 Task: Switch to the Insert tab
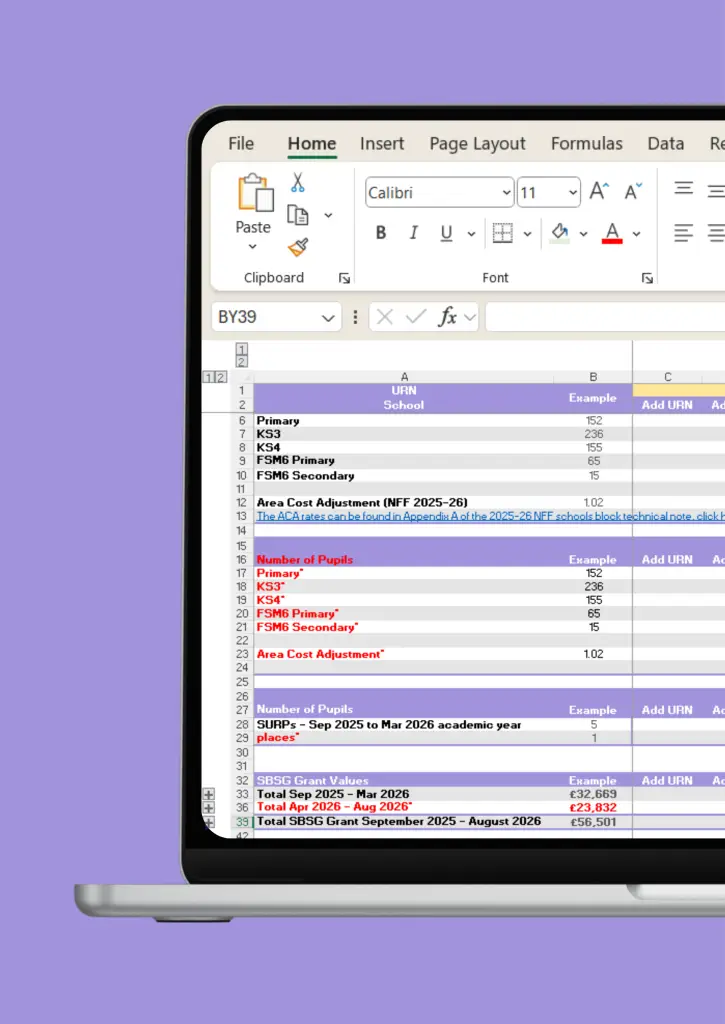[x=382, y=144]
